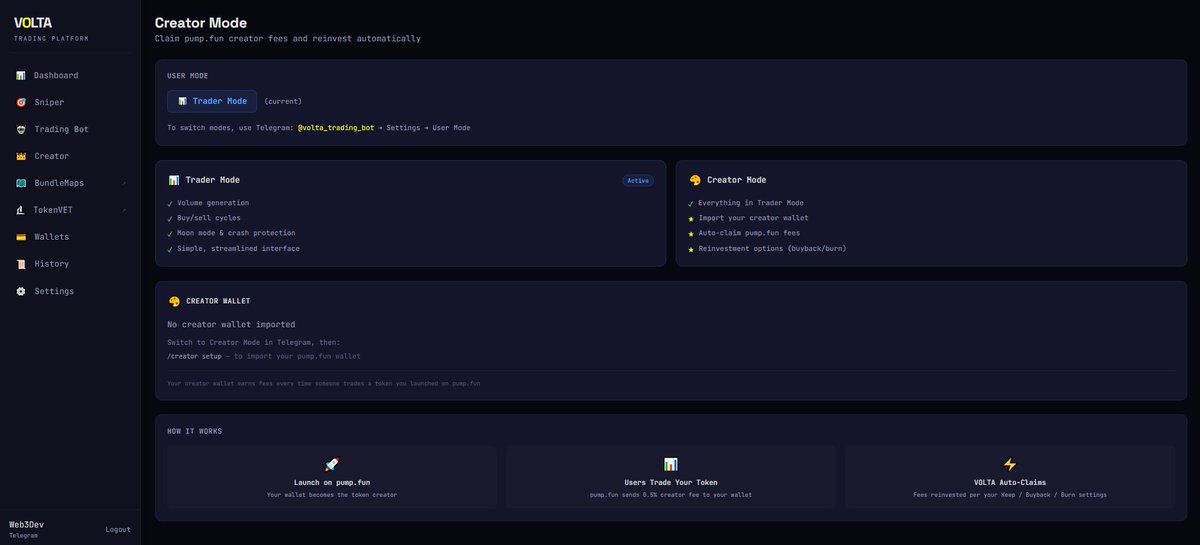Click 'VOLTA Auto-Claims' step title
This screenshot has width=1200, height=545.
[x=1010, y=482]
